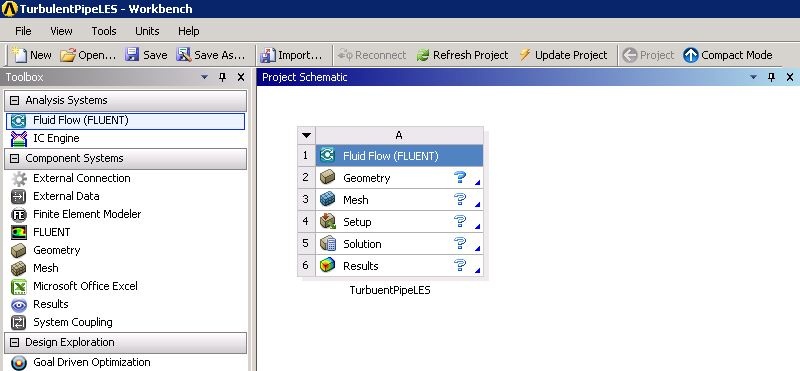Select the Microsoft Office Excel icon
800x371 pixels.
(18, 286)
